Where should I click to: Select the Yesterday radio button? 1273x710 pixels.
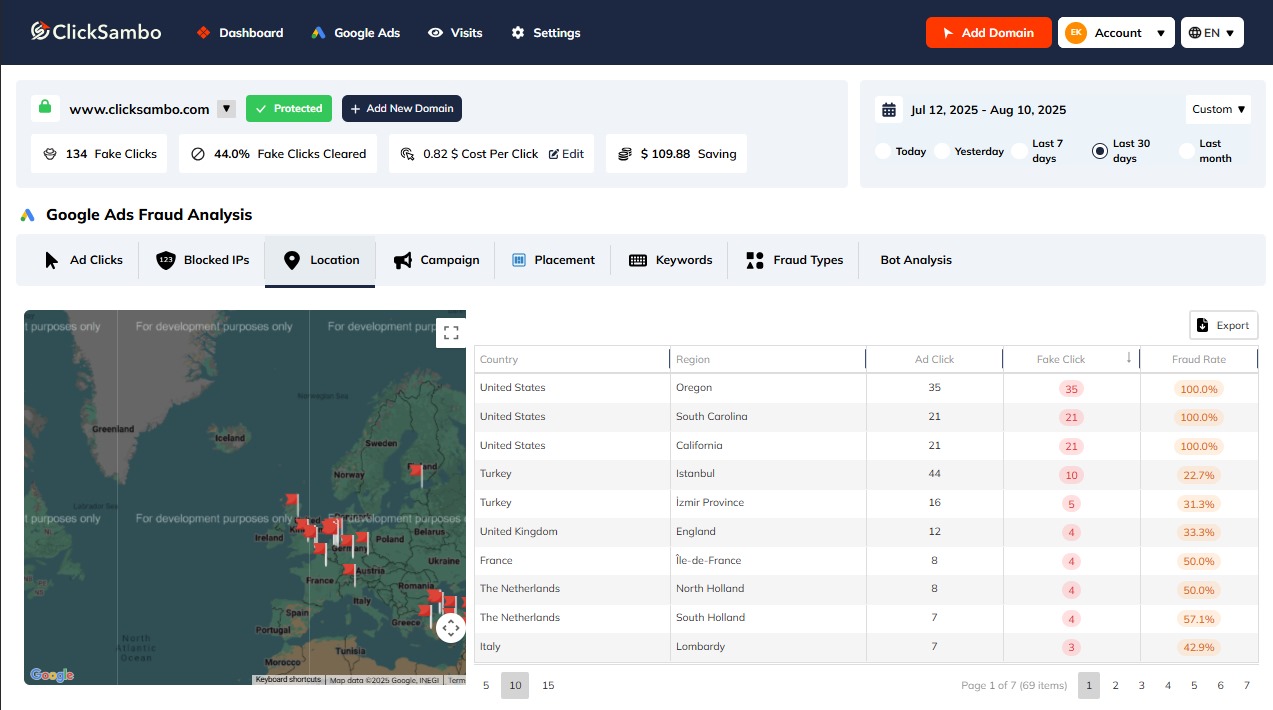[942, 151]
